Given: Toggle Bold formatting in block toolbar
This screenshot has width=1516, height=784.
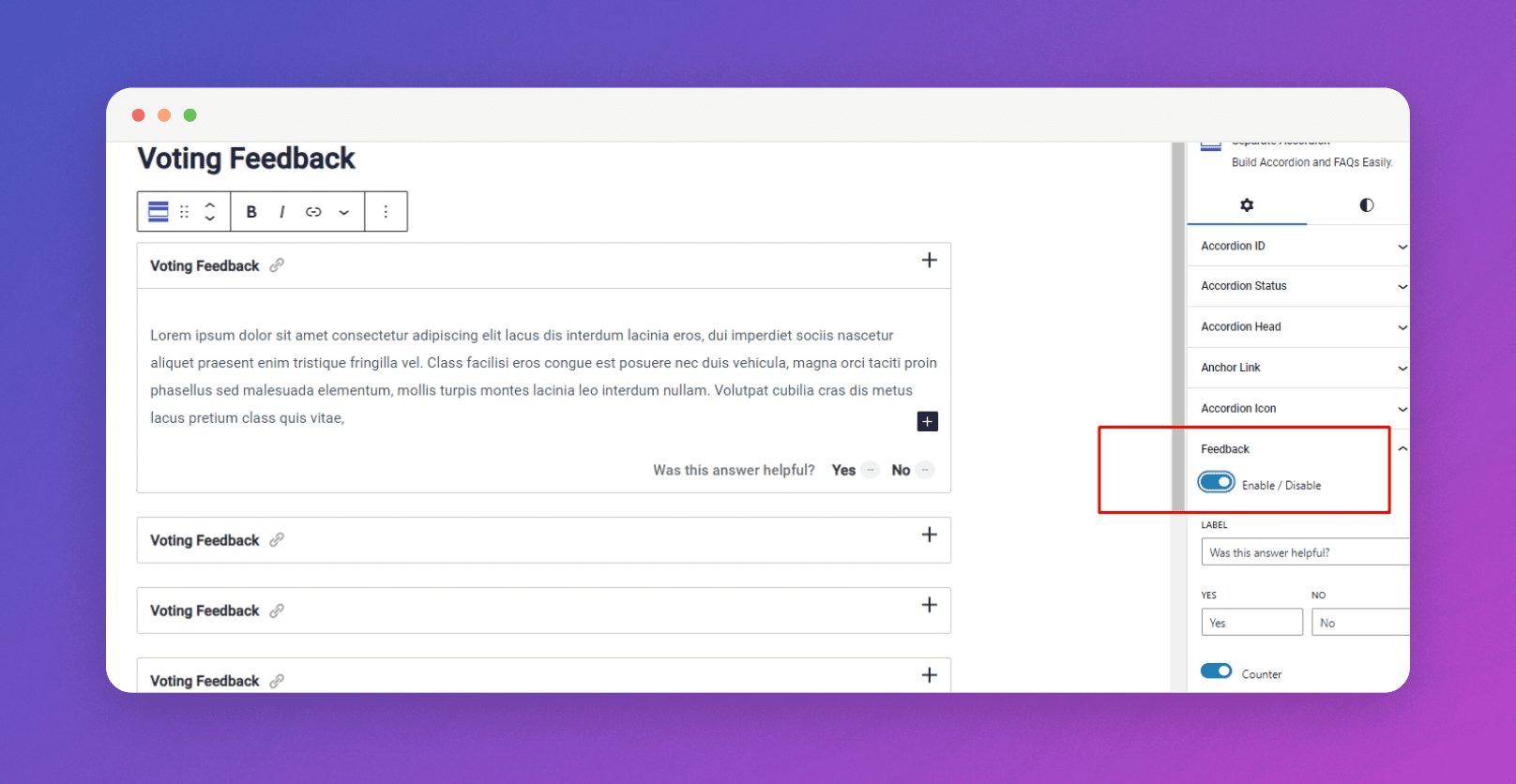Looking at the screenshot, I should (251, 212).
